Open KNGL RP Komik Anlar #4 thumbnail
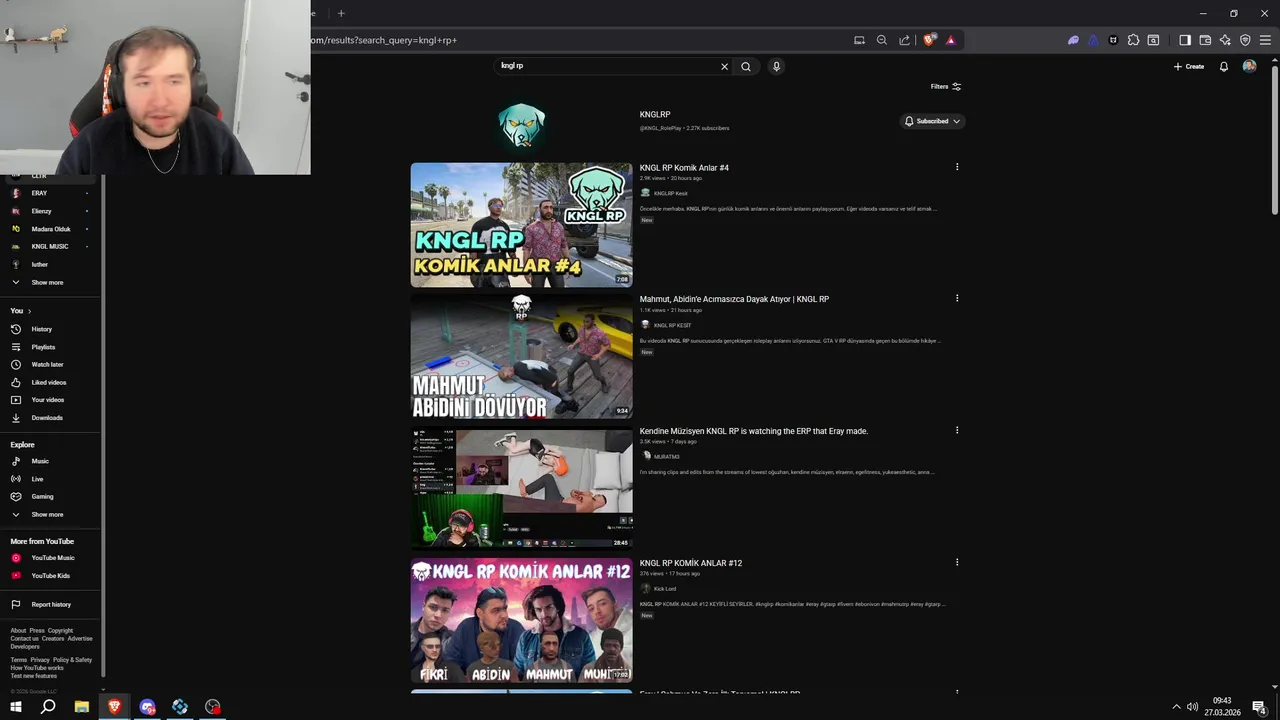Image resolution: width=1280 pixels, height=720 pixels. click(x=521, y=225)
